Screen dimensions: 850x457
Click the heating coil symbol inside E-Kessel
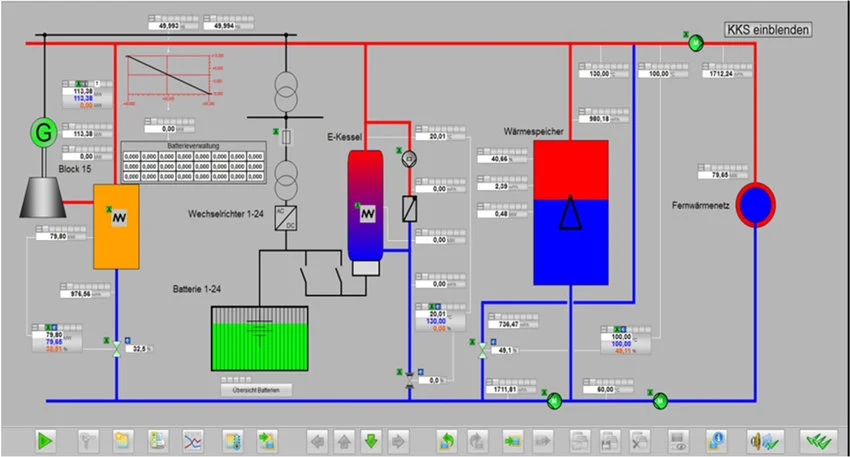point(368,214)
